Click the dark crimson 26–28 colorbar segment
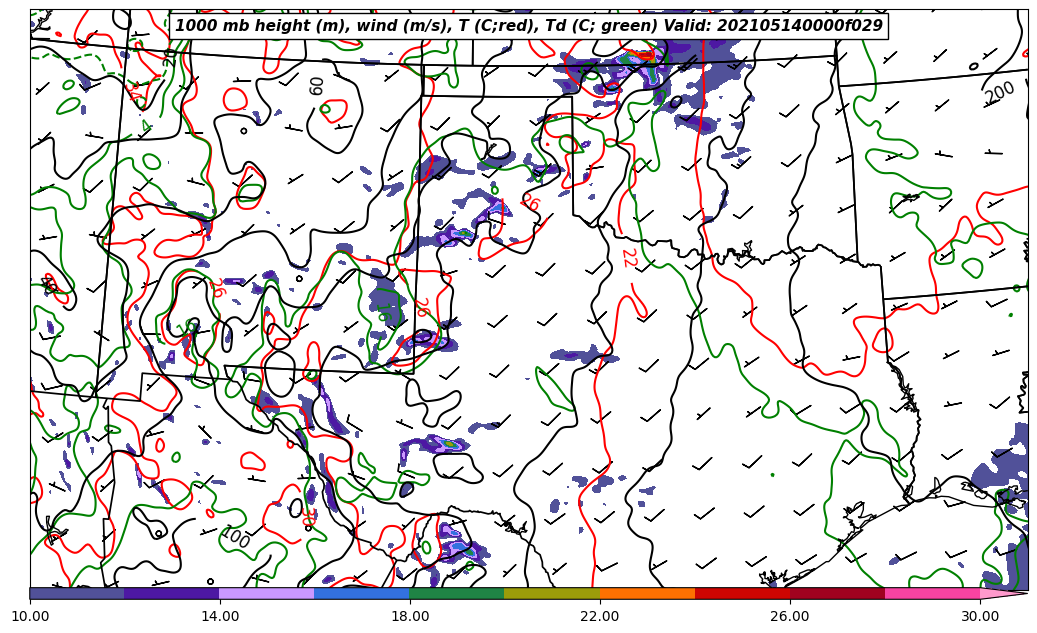 click(837, 593)
